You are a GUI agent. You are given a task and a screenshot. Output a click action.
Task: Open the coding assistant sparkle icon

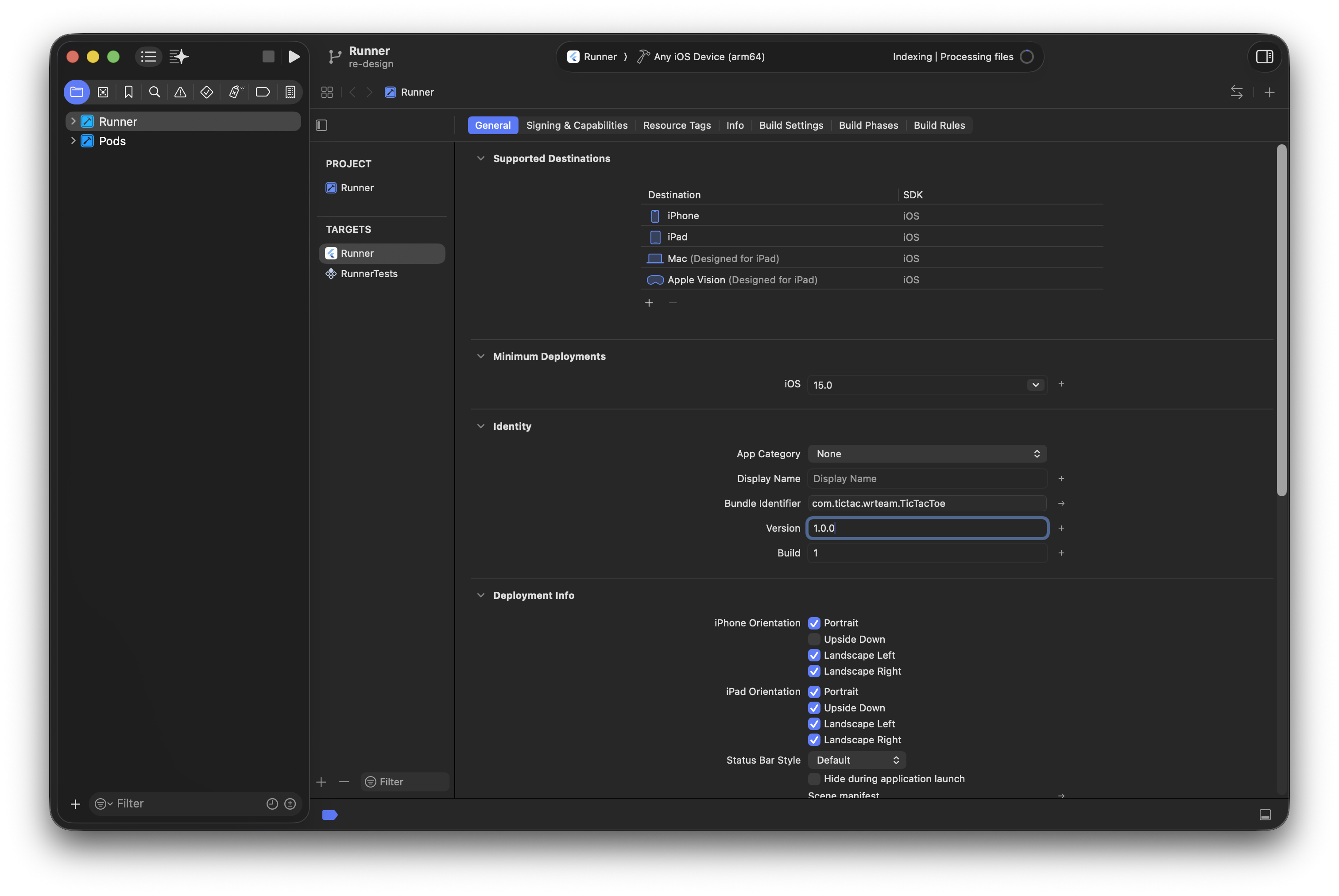coord(179,57)
